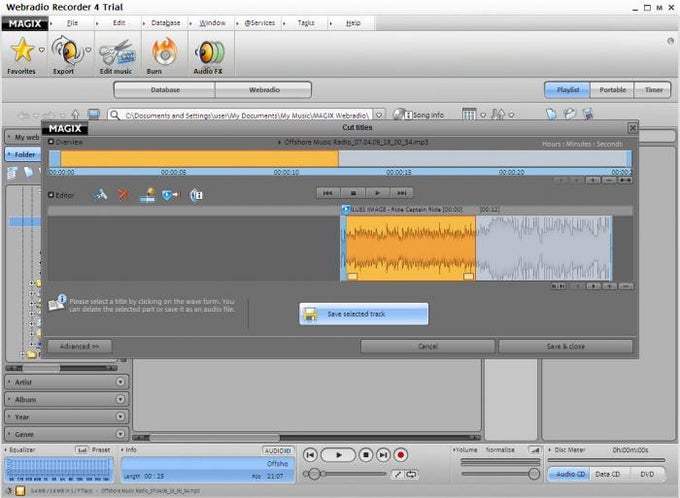The width and height of the screenshot is (680, 498).
Task: Toggle the Overview checkbox
Action: (51, 142)
